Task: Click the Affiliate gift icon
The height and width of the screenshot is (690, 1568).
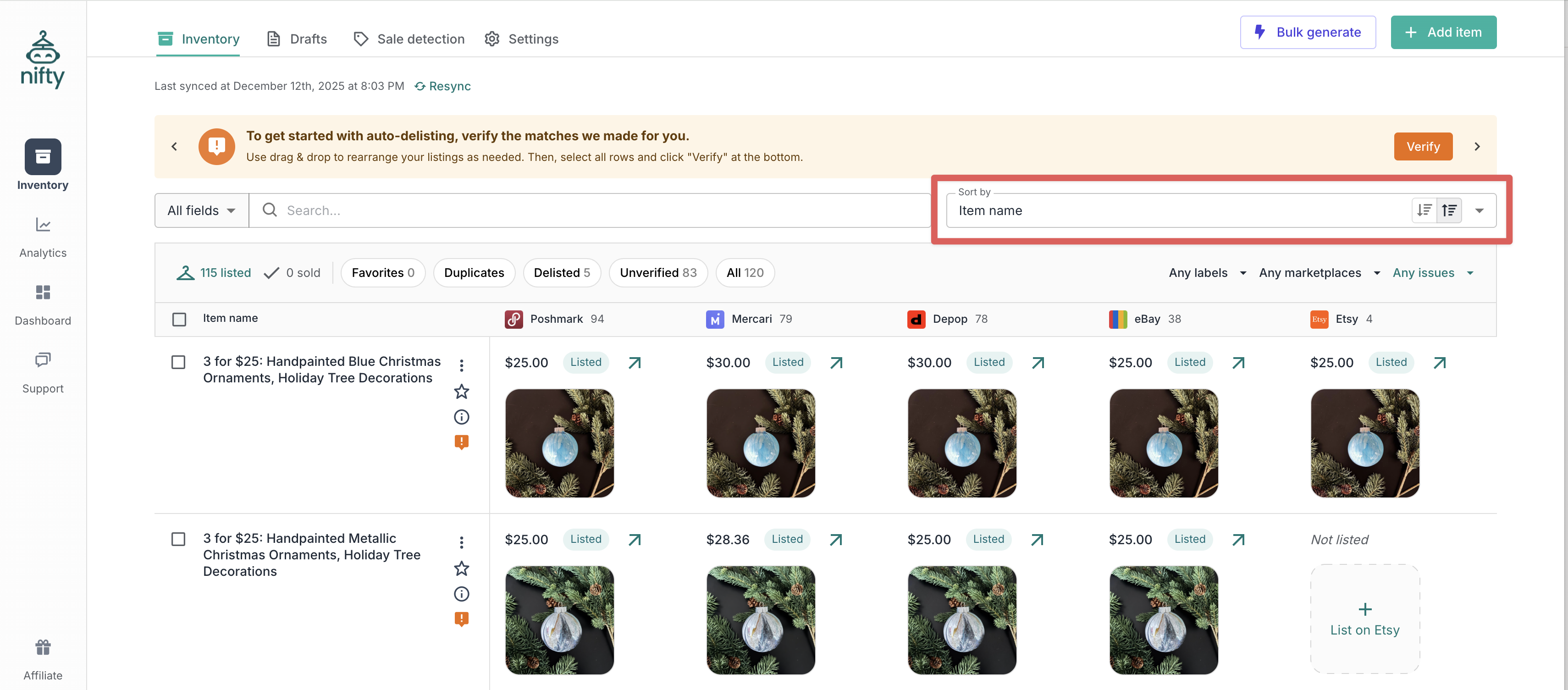Action: coord(43,647)
